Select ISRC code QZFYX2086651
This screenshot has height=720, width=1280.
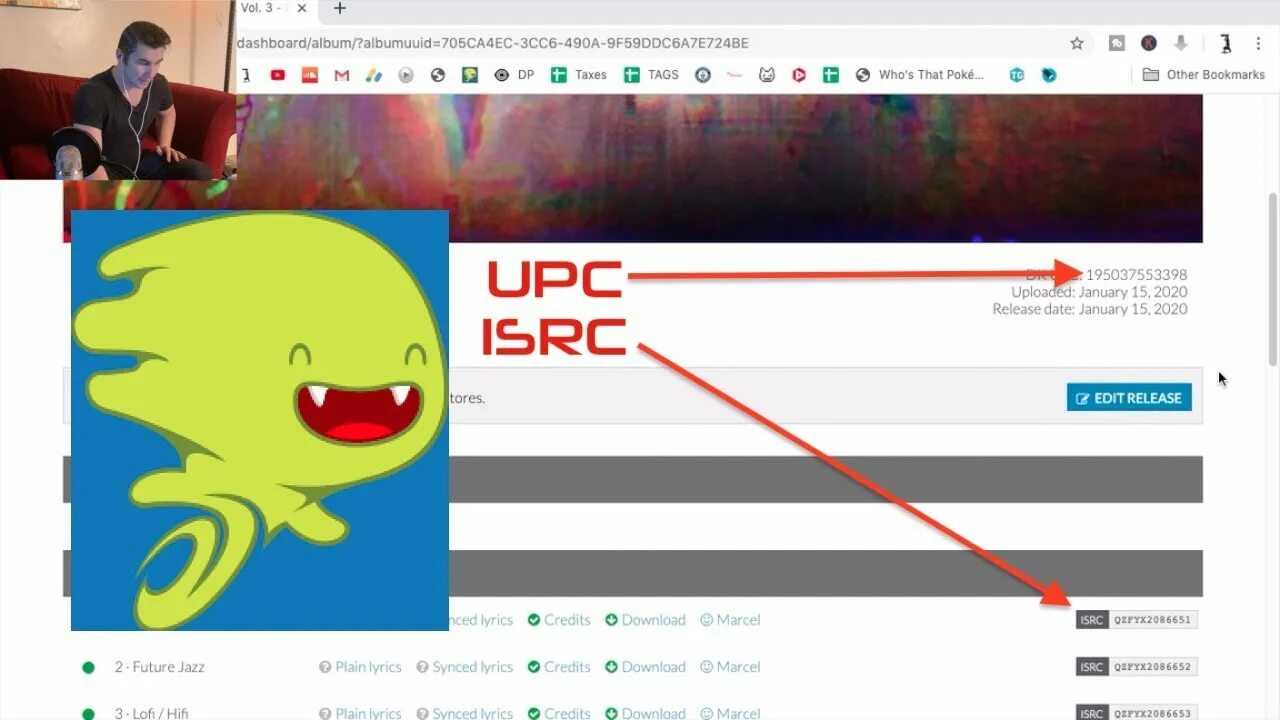click(x=1152, y=620)
